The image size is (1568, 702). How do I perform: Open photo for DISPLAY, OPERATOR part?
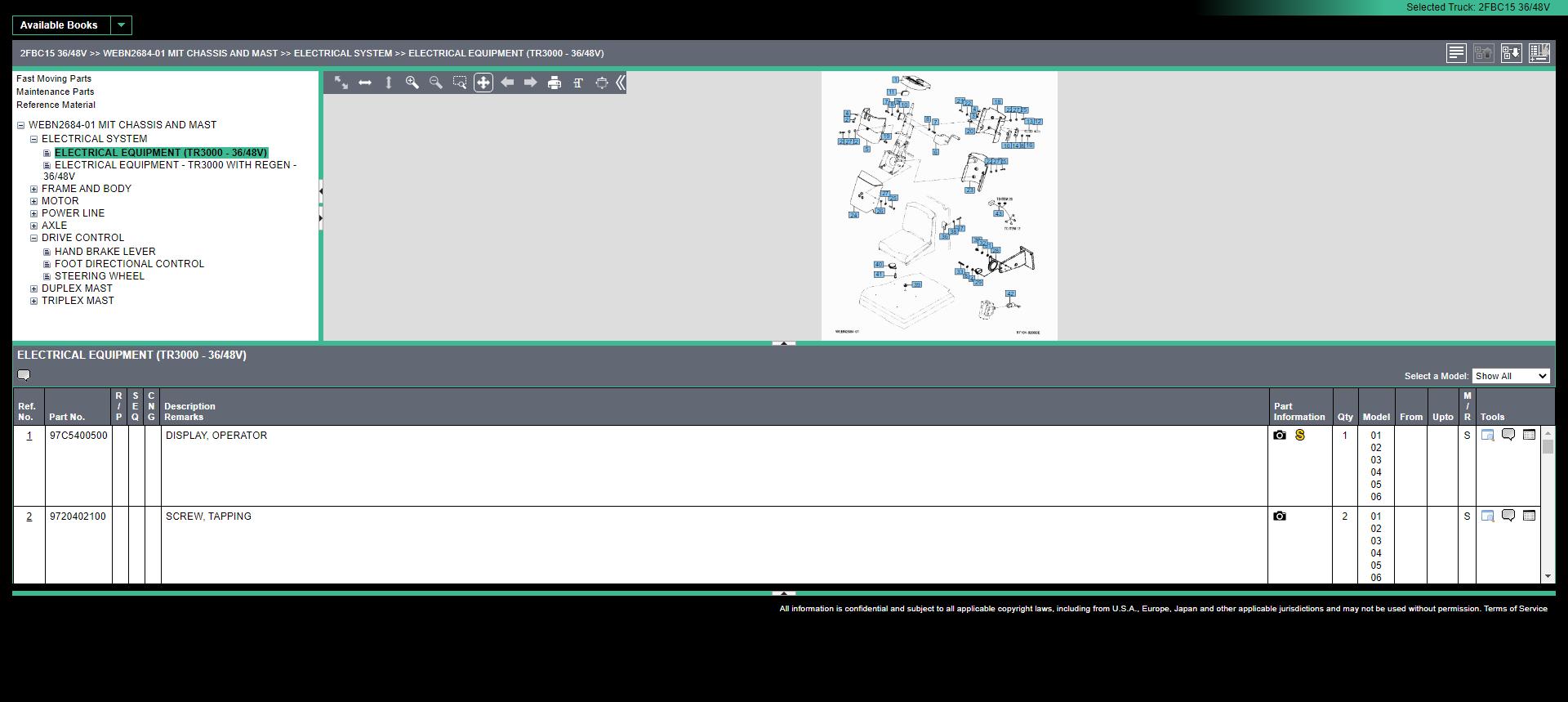pyautogui.click(x=1279, y=436)
